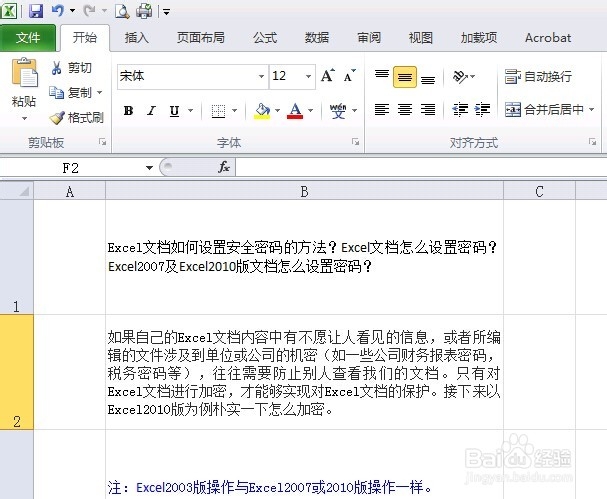Switch to Add-ins (加载项) tab
607x499 pixels.
[479, 38]
